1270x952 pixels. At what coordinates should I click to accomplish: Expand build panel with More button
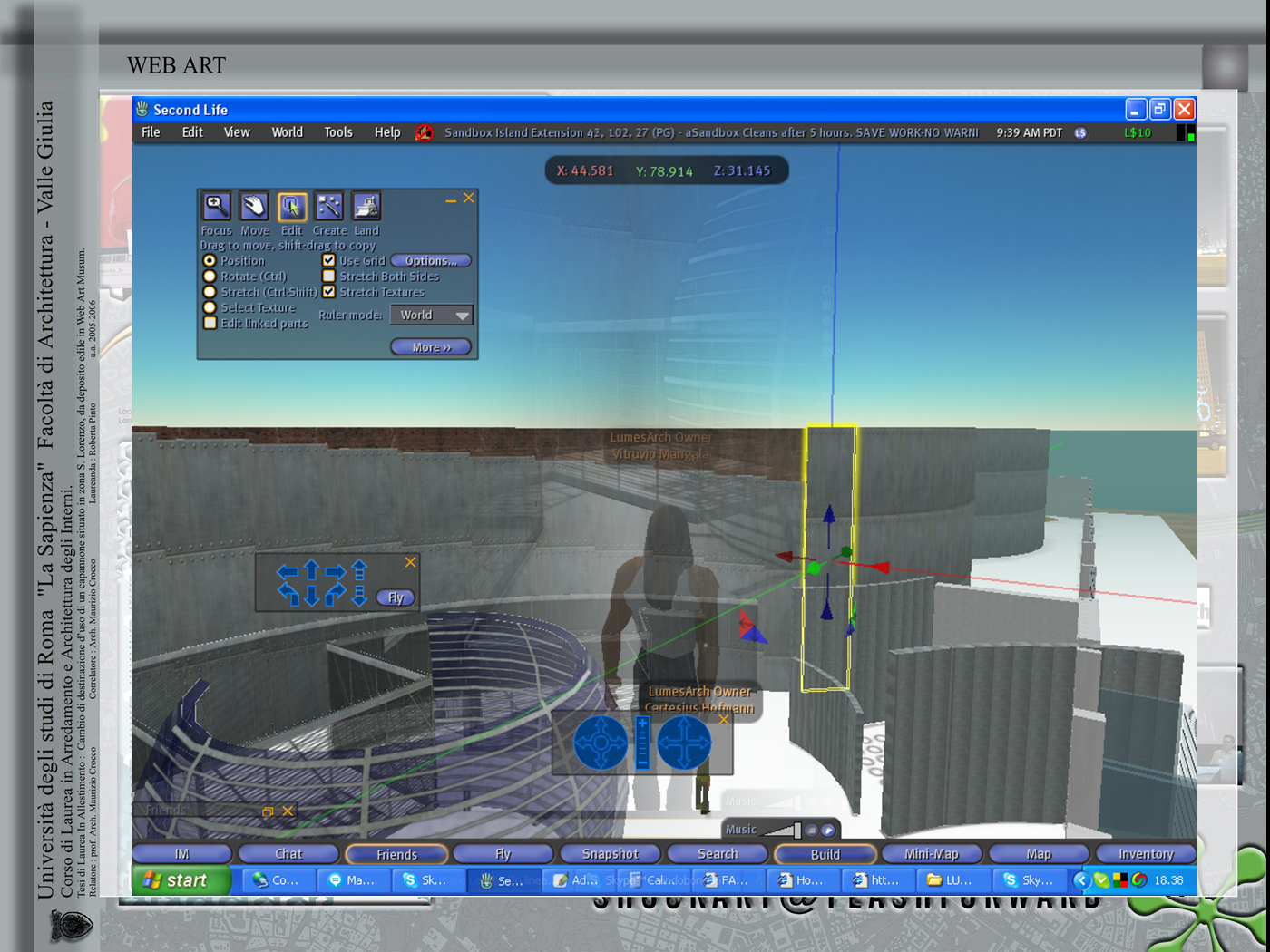(431, 347)
